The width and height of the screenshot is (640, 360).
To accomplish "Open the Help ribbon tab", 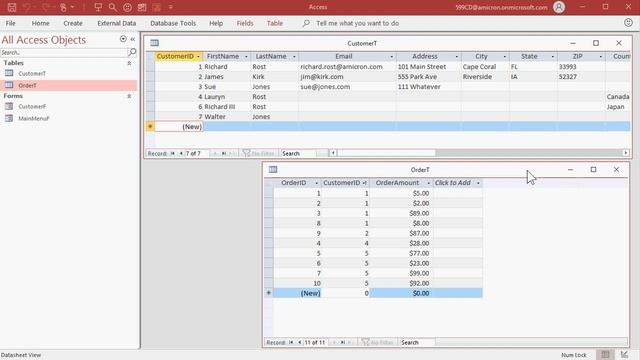I will pos(216,23).
